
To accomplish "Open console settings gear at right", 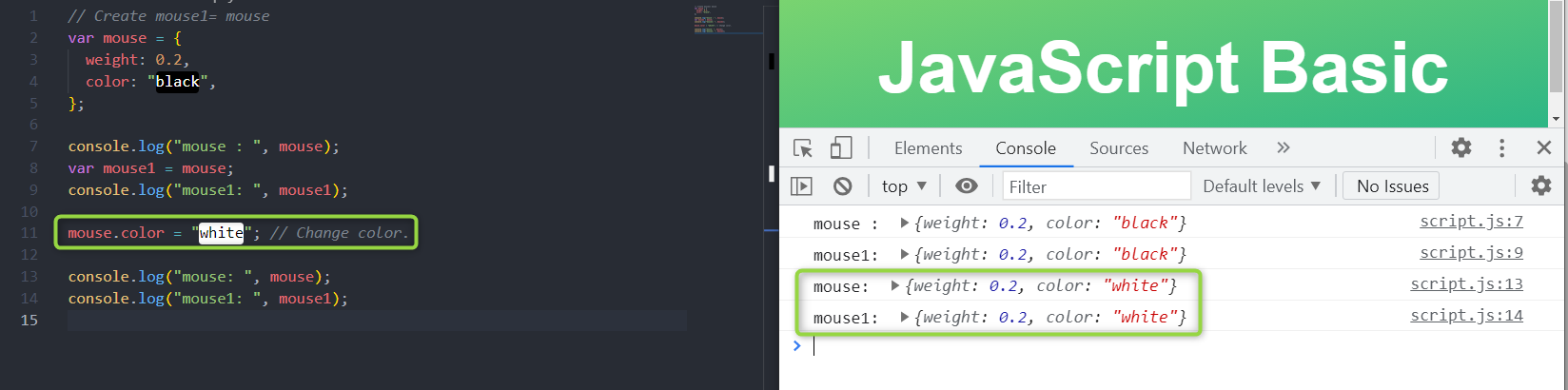I will (1540, 185).
